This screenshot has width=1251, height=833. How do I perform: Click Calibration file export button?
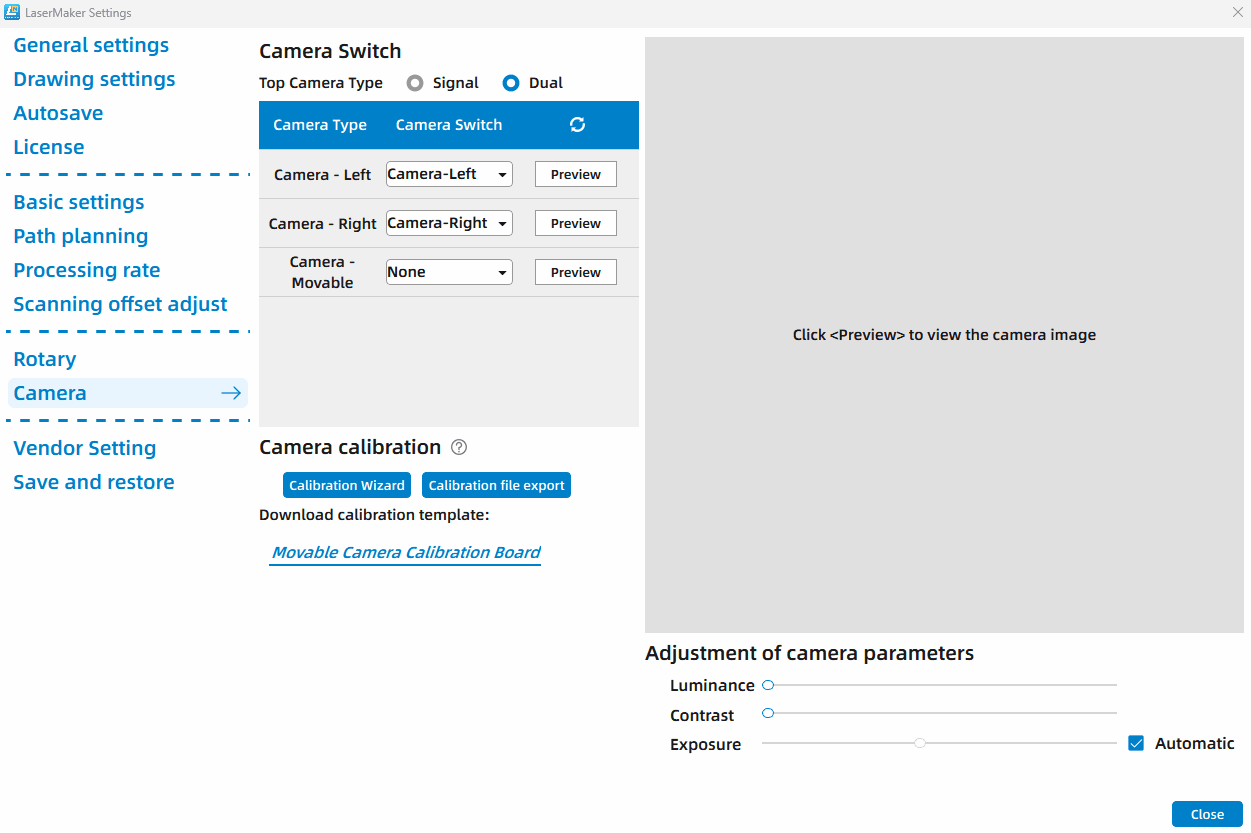click(496, 485)
